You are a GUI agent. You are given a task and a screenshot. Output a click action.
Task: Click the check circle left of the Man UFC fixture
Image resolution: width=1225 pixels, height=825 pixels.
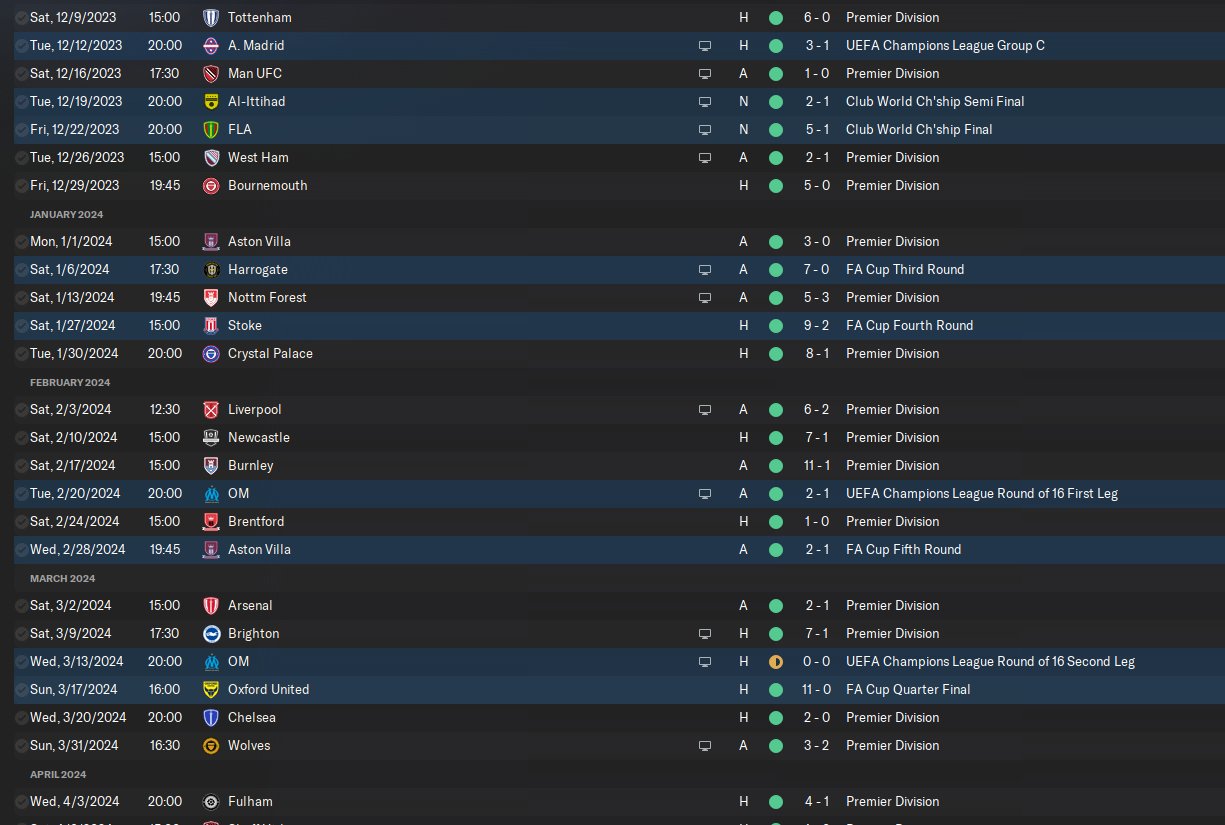[x=22, y=74]
